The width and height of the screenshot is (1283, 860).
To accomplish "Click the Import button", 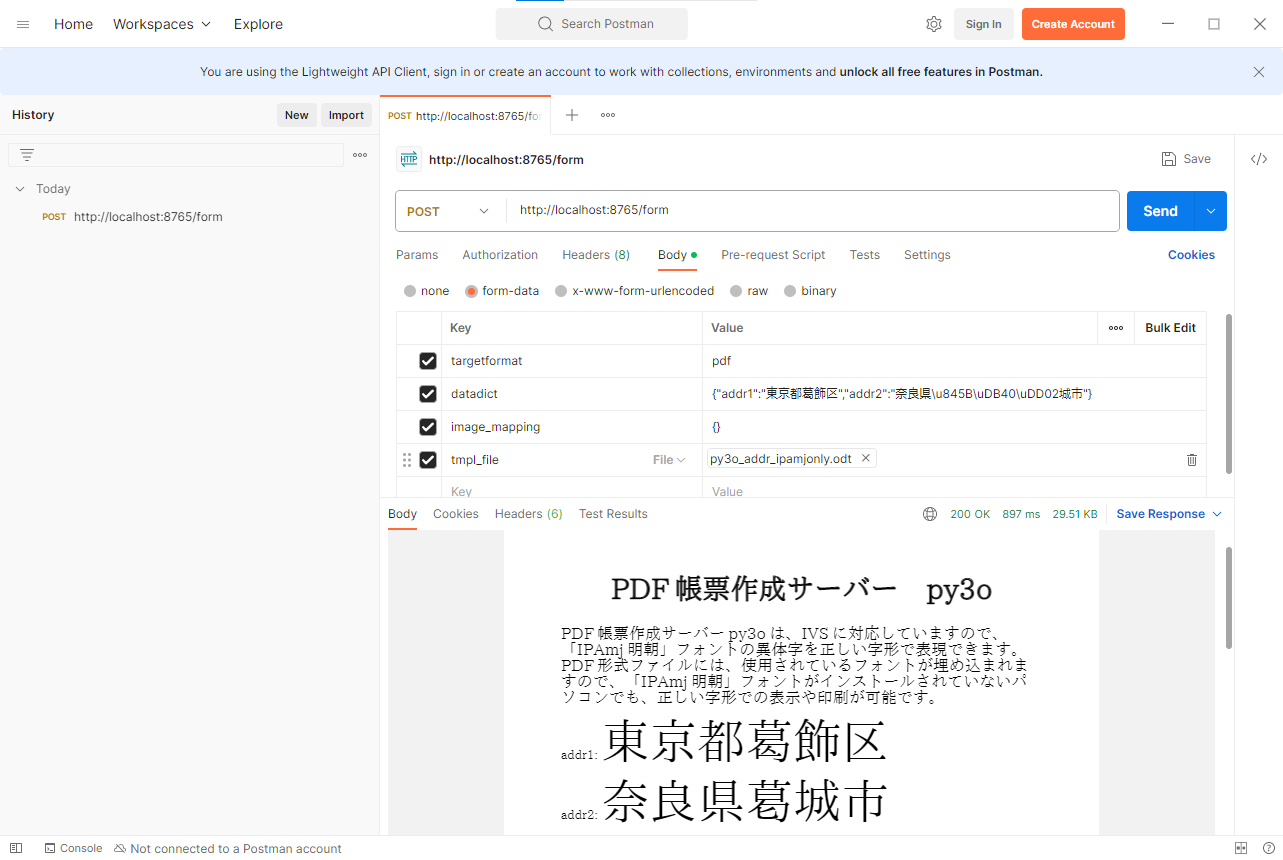I will click(x=346, y=115).
